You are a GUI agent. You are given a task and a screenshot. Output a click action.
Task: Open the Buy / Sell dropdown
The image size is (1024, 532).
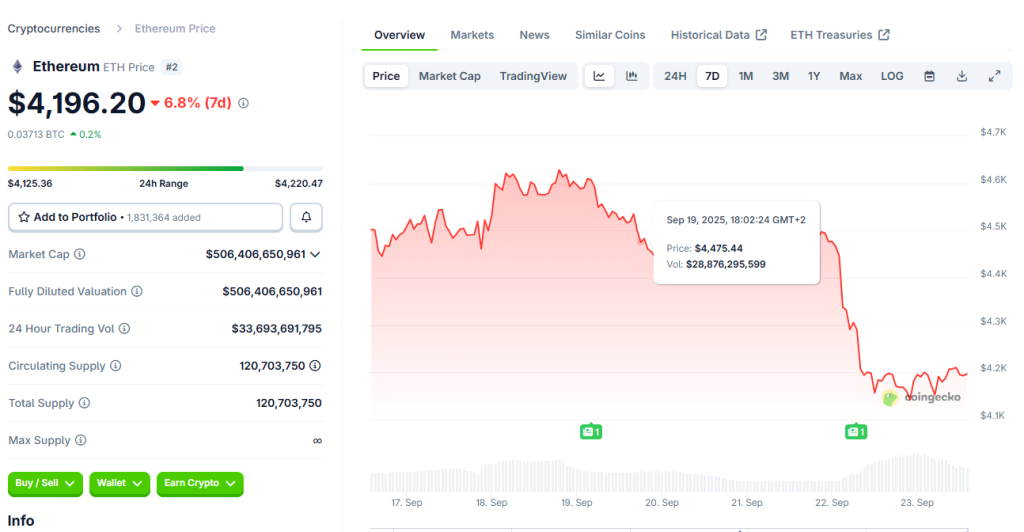pos(46,484)
